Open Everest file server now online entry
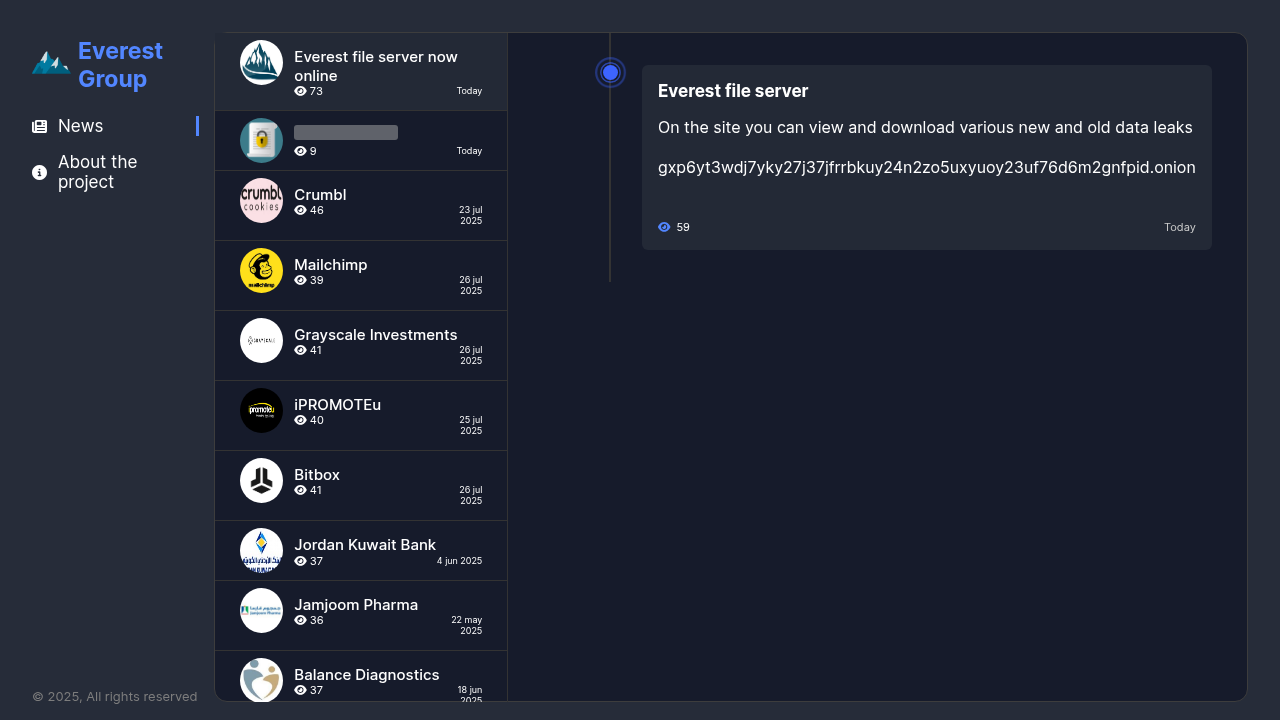 point(361,71)
